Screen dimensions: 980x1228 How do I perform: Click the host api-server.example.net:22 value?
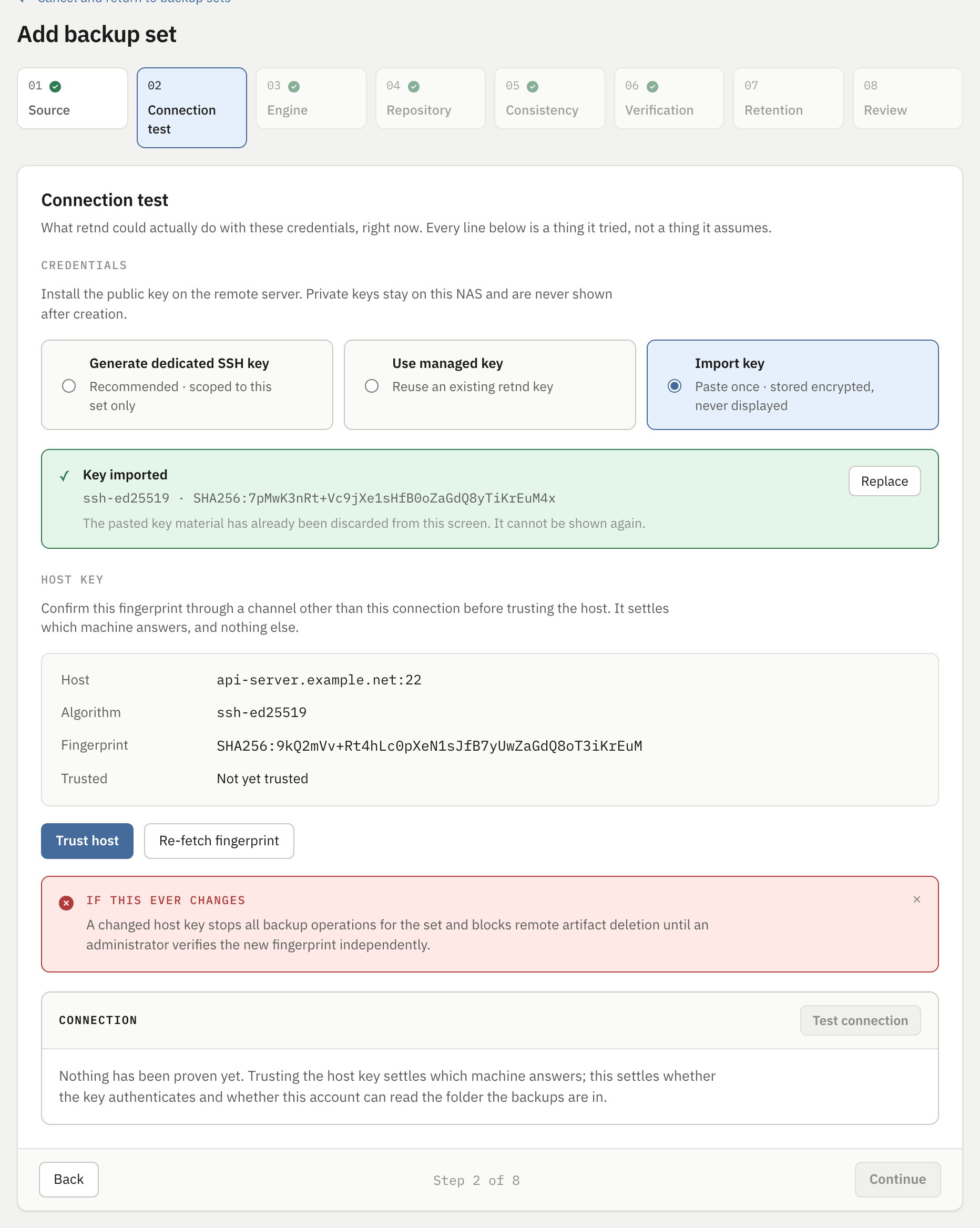[319, 680]
